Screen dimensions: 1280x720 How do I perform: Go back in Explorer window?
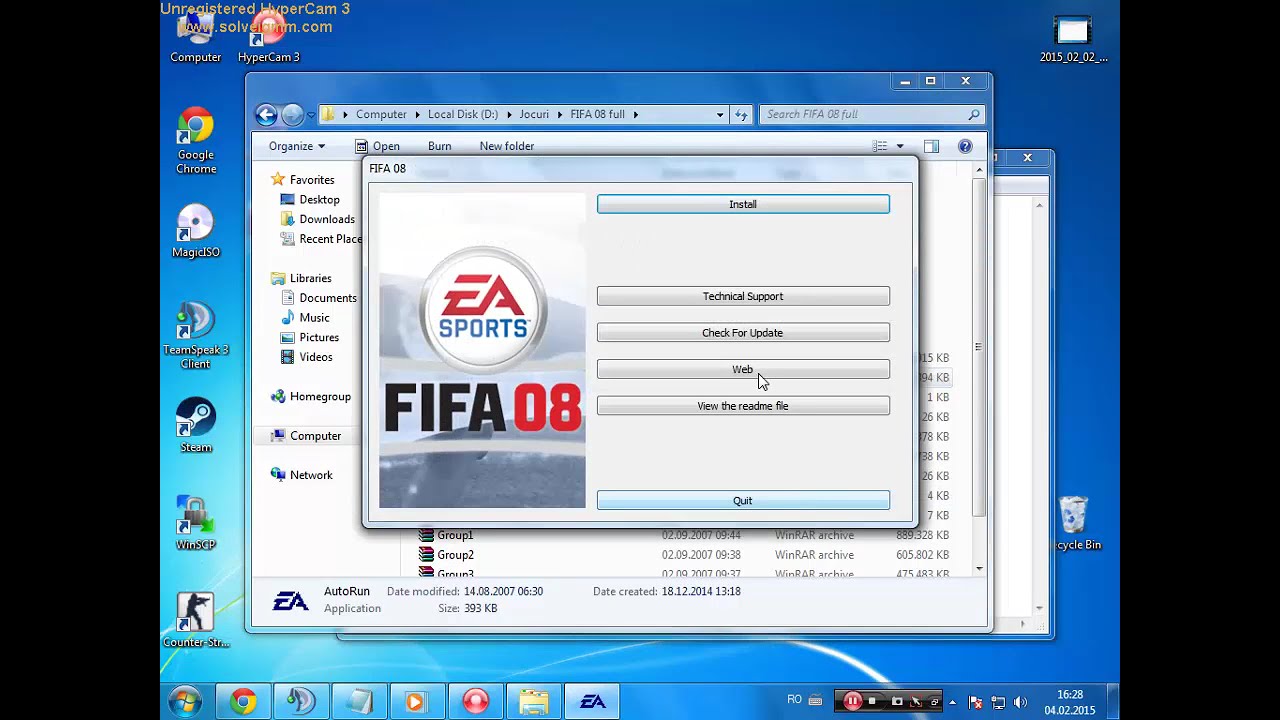coord(266,115)
